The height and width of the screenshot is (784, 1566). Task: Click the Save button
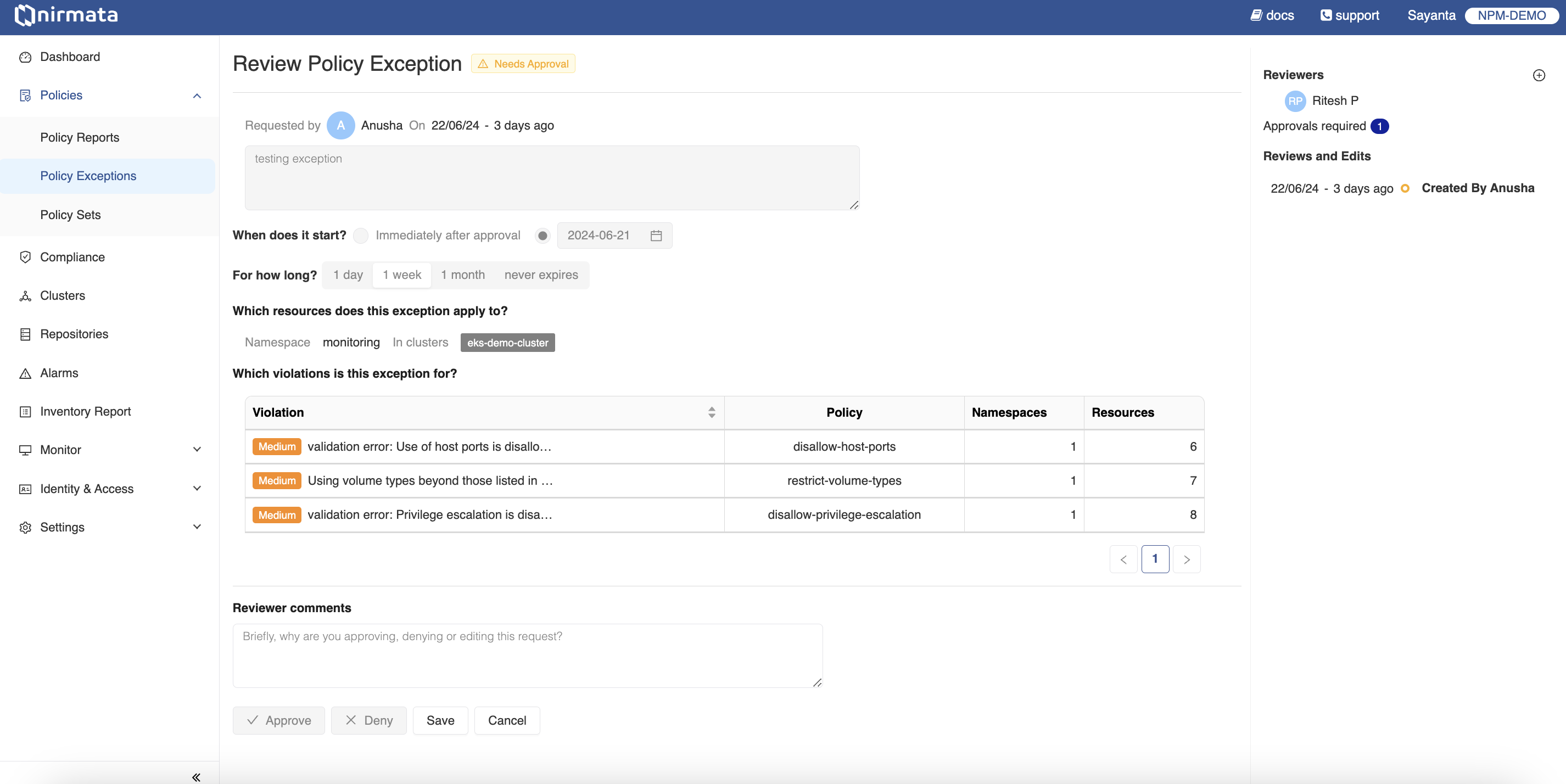tap(440, 721)
